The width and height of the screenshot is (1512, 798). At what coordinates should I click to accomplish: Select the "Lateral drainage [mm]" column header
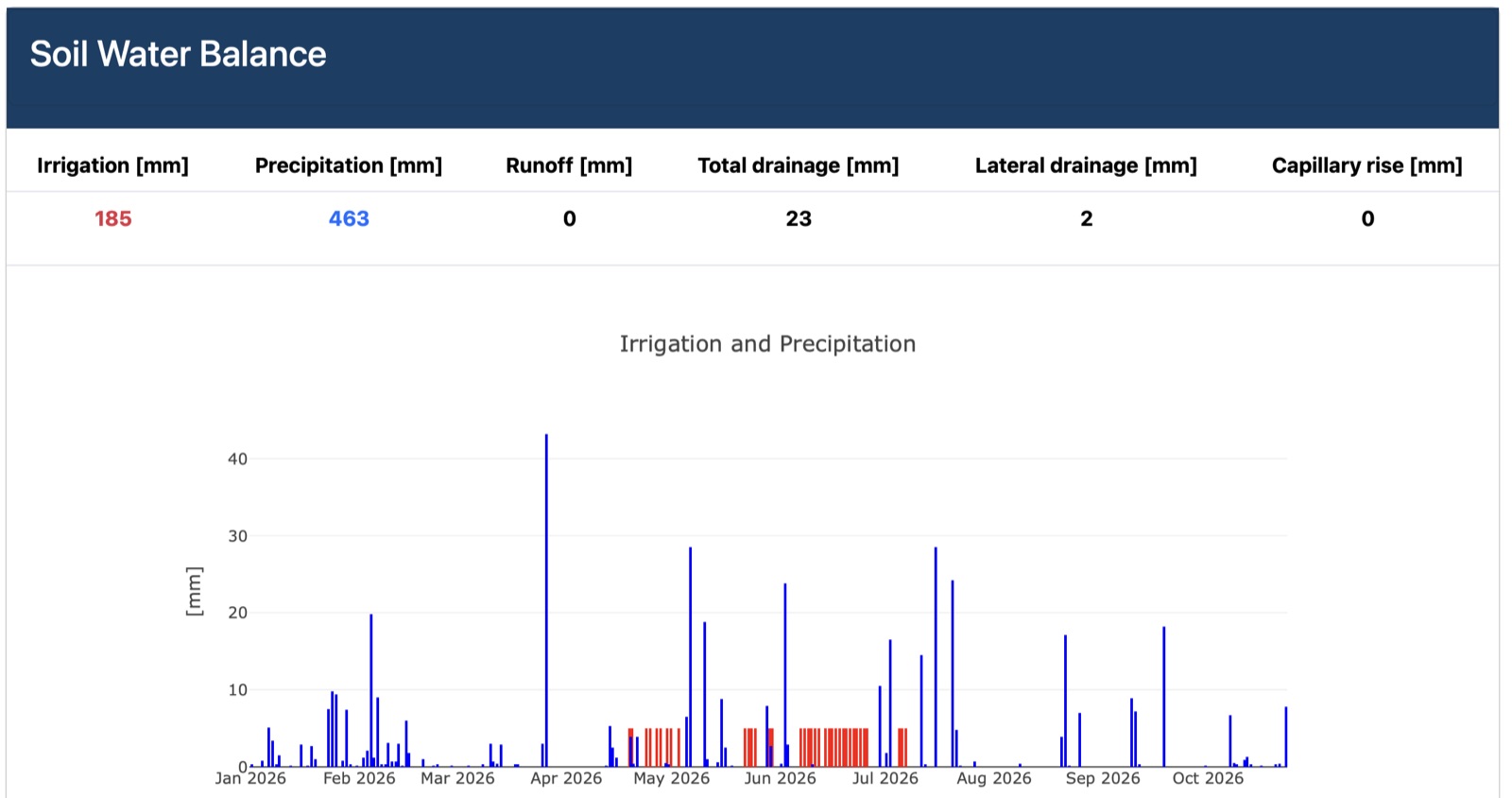coord(1086,165)
